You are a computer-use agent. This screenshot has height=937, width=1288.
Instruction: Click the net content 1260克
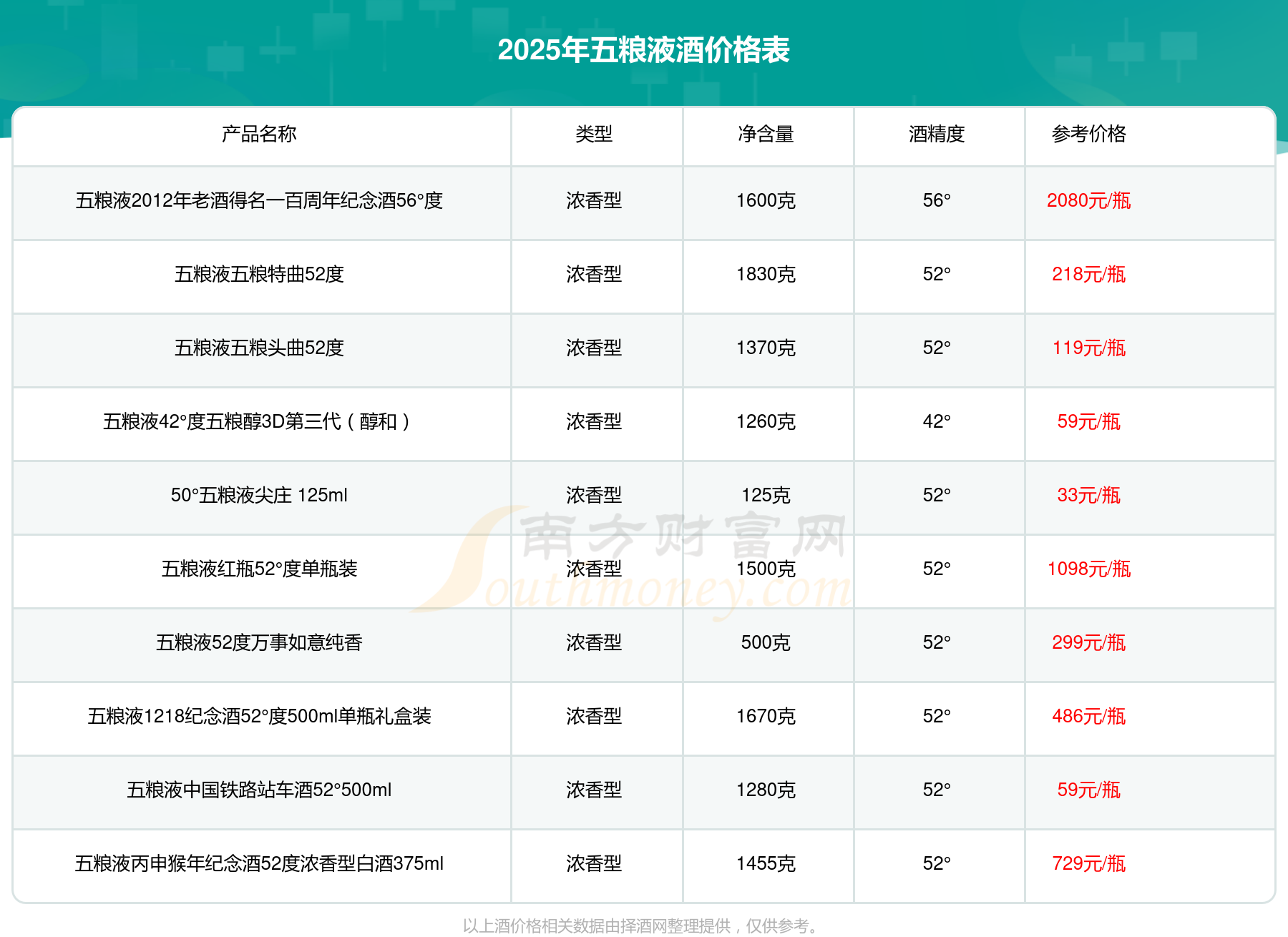pos(766,421)
